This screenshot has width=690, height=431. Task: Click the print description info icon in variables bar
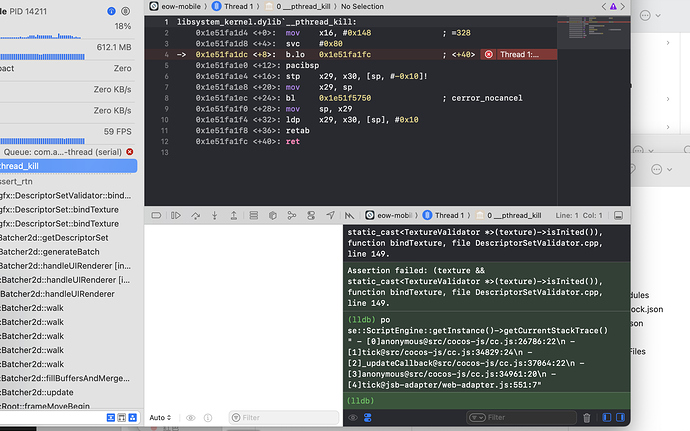coord(208,418)
